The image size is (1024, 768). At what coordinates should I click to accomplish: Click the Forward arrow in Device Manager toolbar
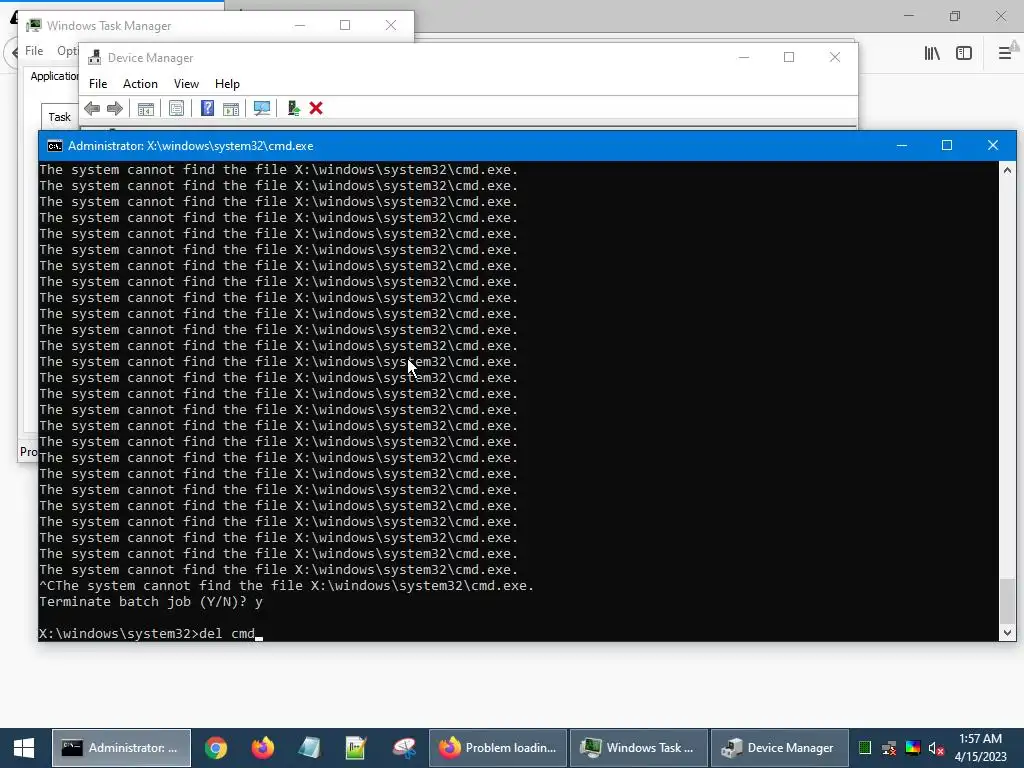pos(115,108)
